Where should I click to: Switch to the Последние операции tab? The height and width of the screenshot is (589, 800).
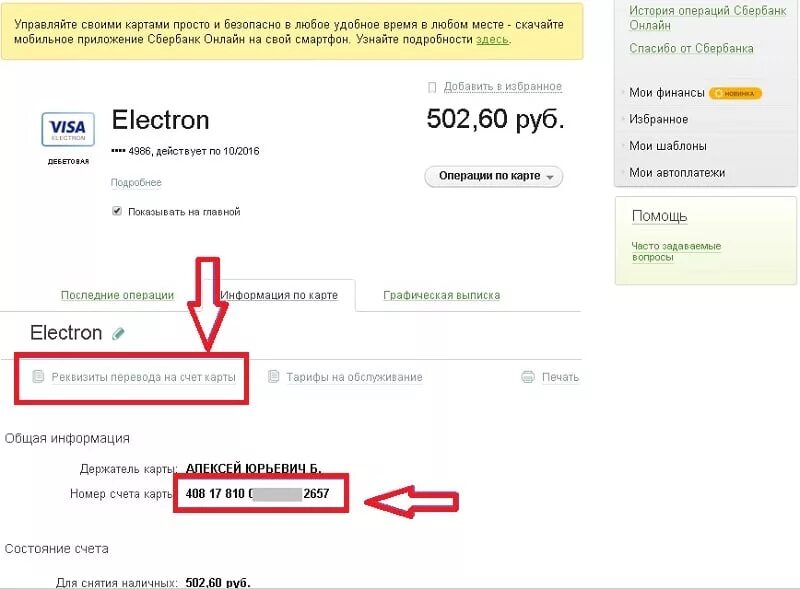tap(117, 295)
